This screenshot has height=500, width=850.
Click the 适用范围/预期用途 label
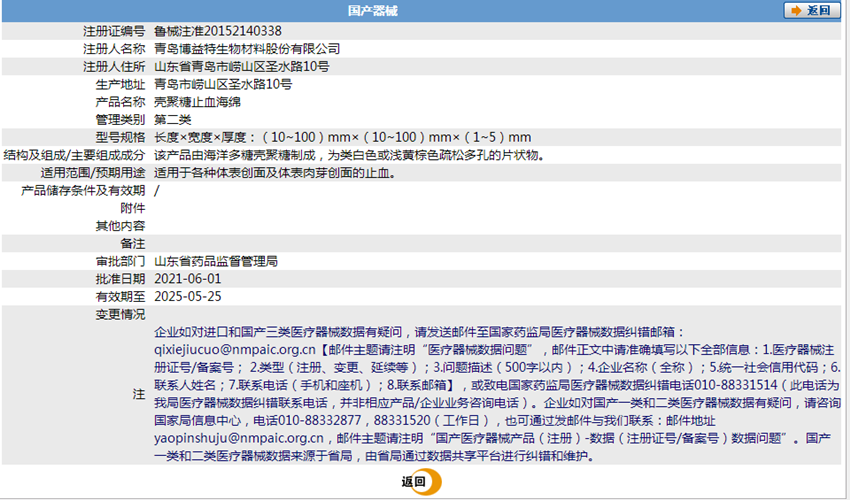(93, 173)
